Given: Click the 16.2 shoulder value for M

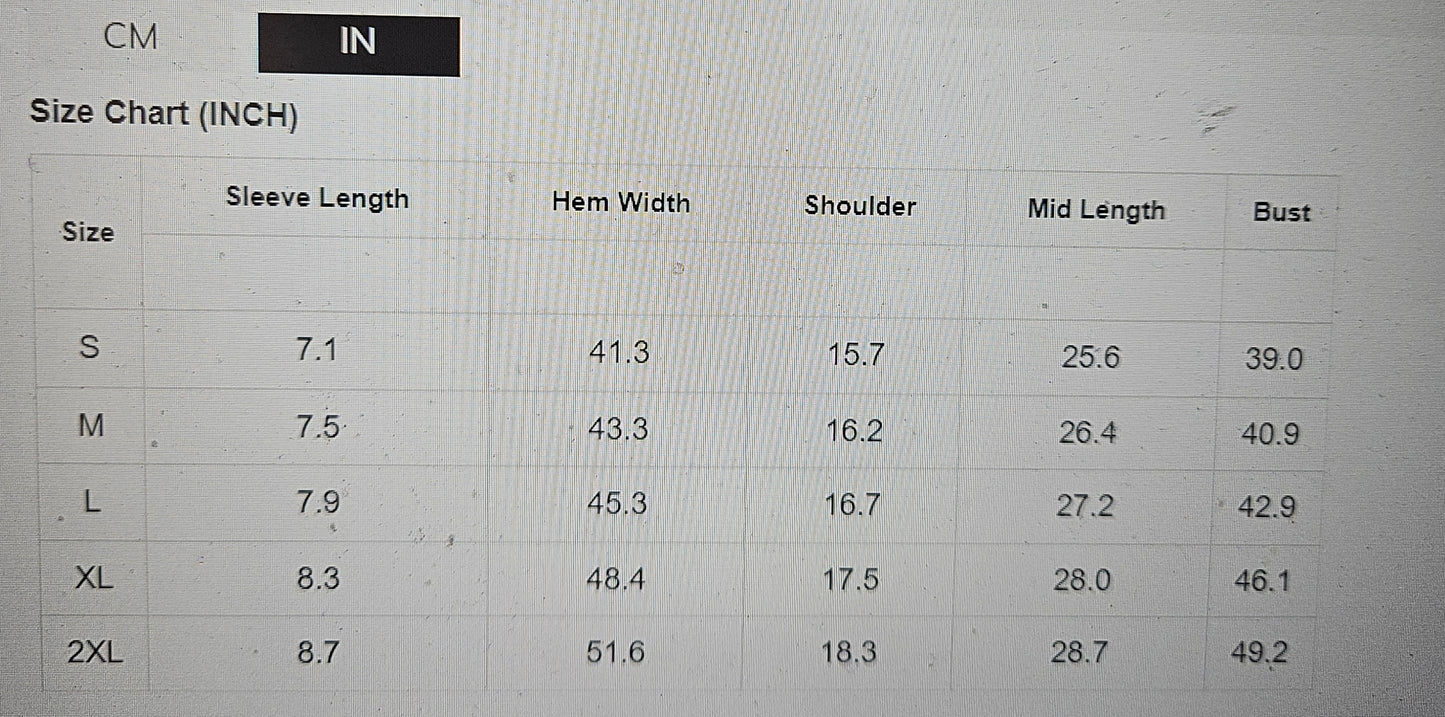Looking at the screenshot, I should pos(855,431).
